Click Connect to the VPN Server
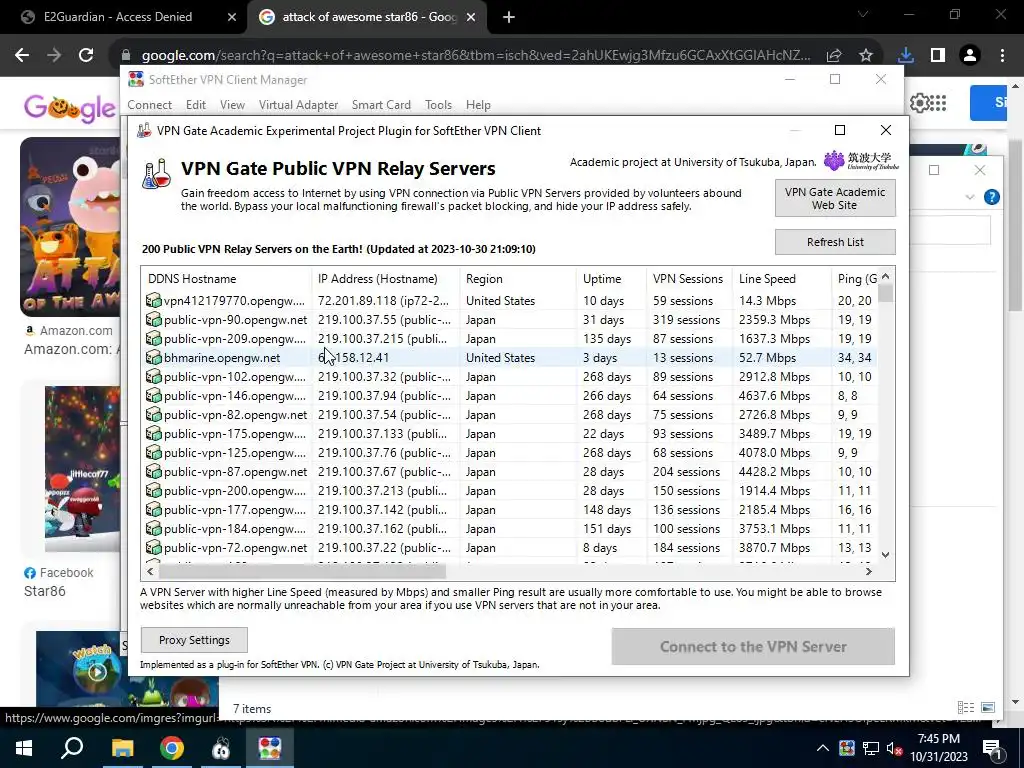1024x768 pixels. click(753, 647)
